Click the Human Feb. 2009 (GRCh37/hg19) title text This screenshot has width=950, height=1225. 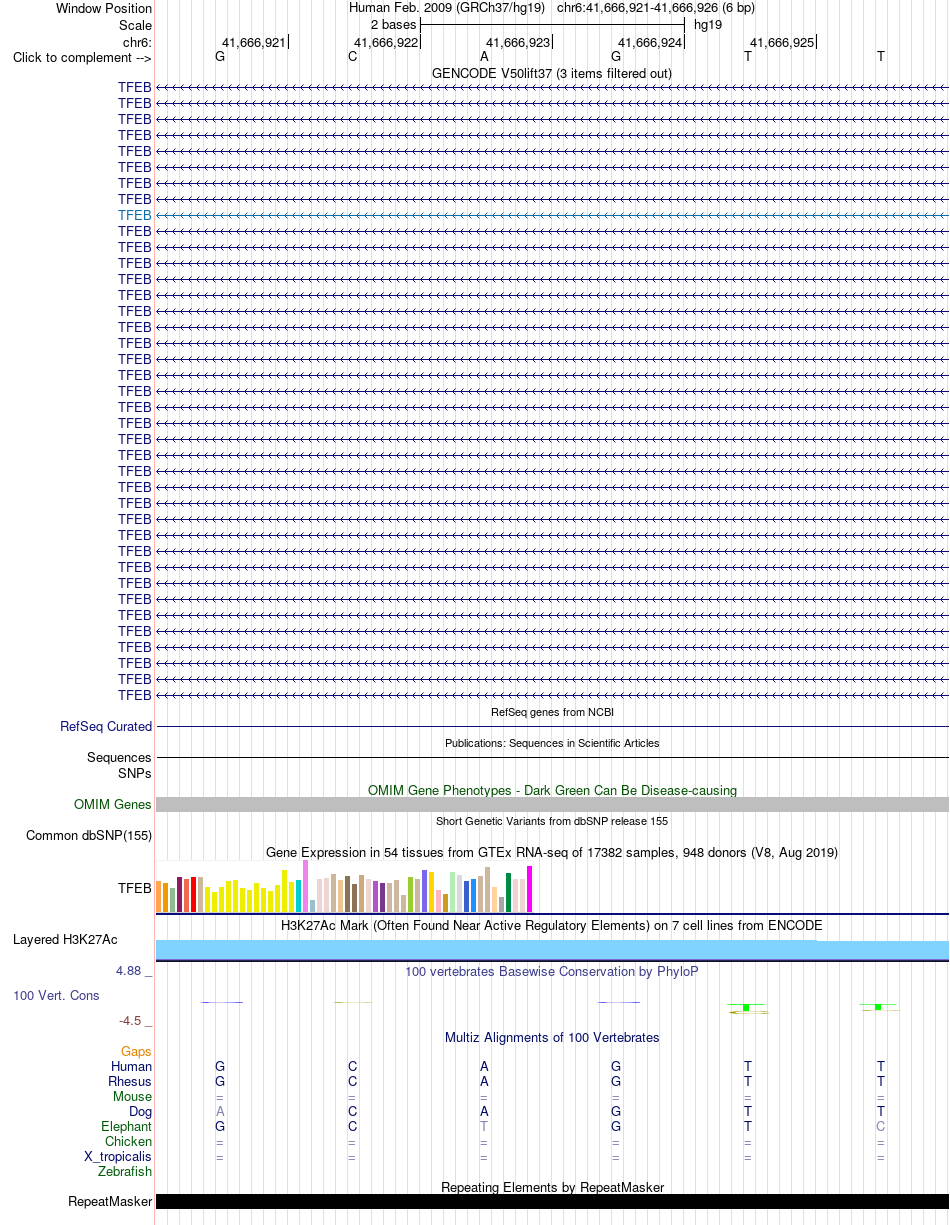(x=447, y=7)
